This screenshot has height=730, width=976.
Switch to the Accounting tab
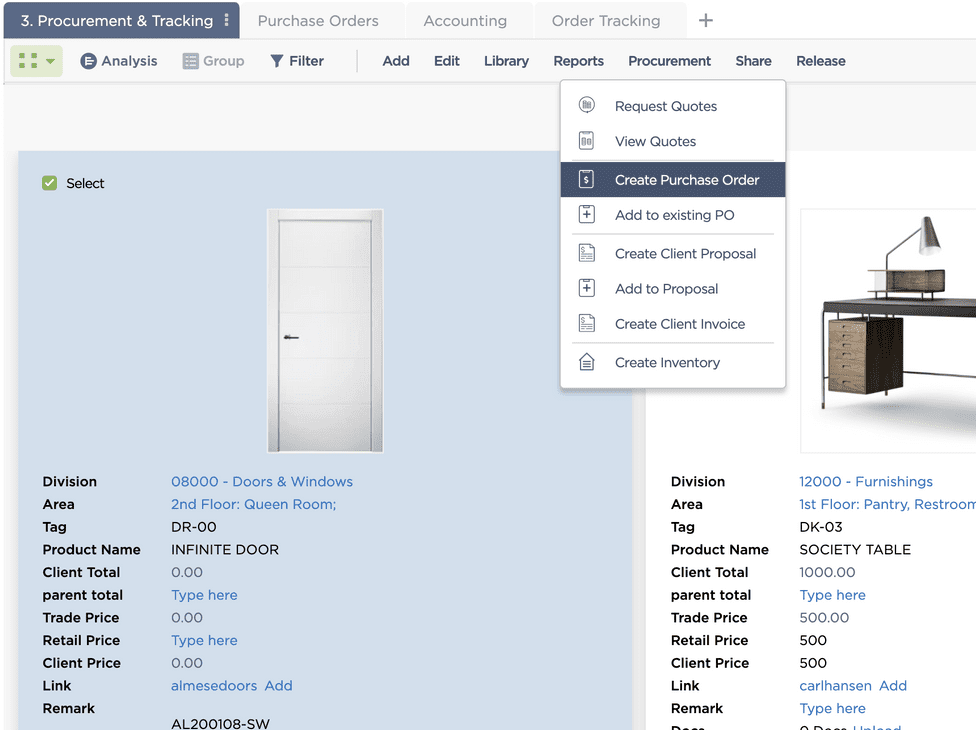pyautogui.click(x=465, y=20)
